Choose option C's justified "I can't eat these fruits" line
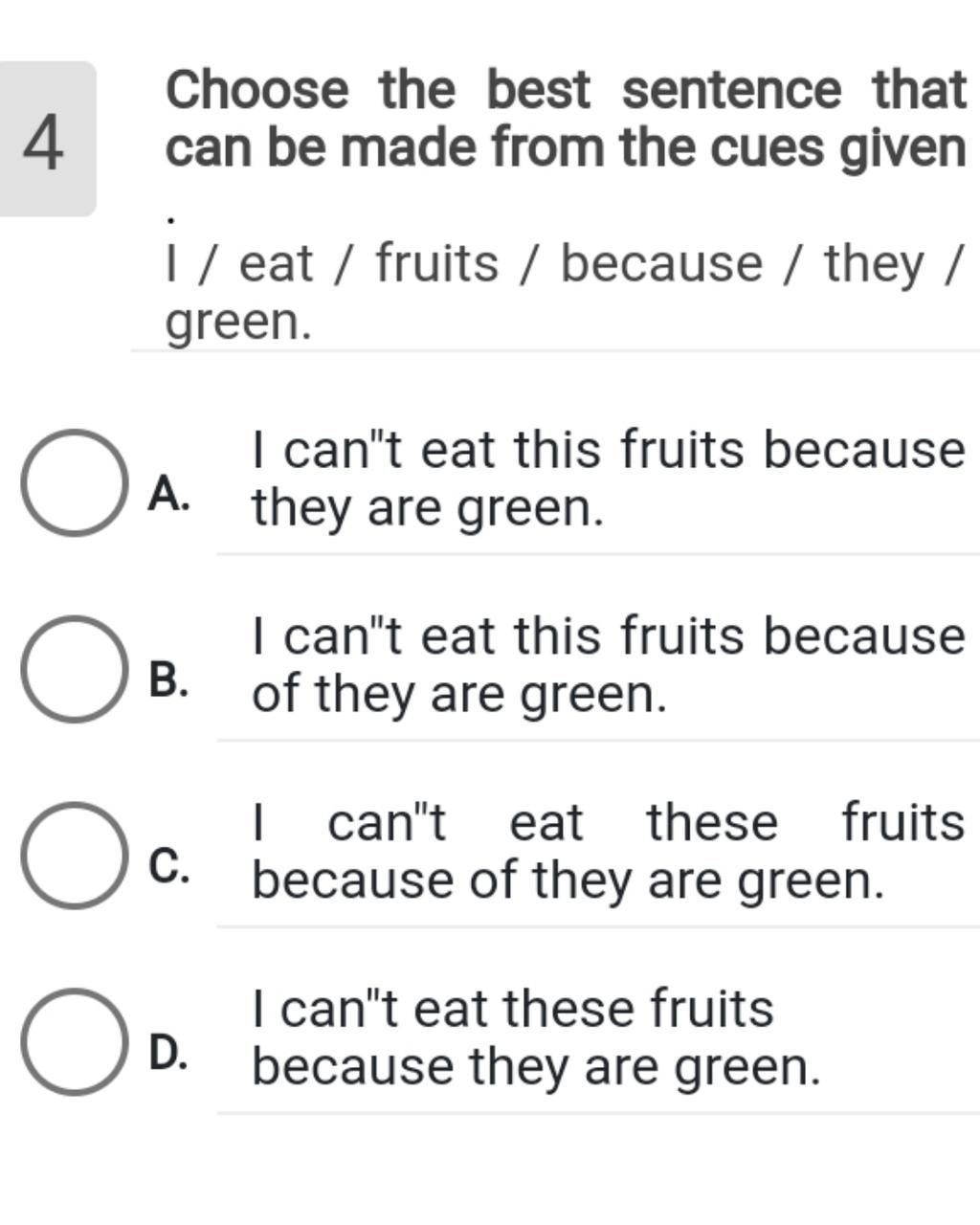This screenshot has width=980, height=1225. click(x=609, y=823)
